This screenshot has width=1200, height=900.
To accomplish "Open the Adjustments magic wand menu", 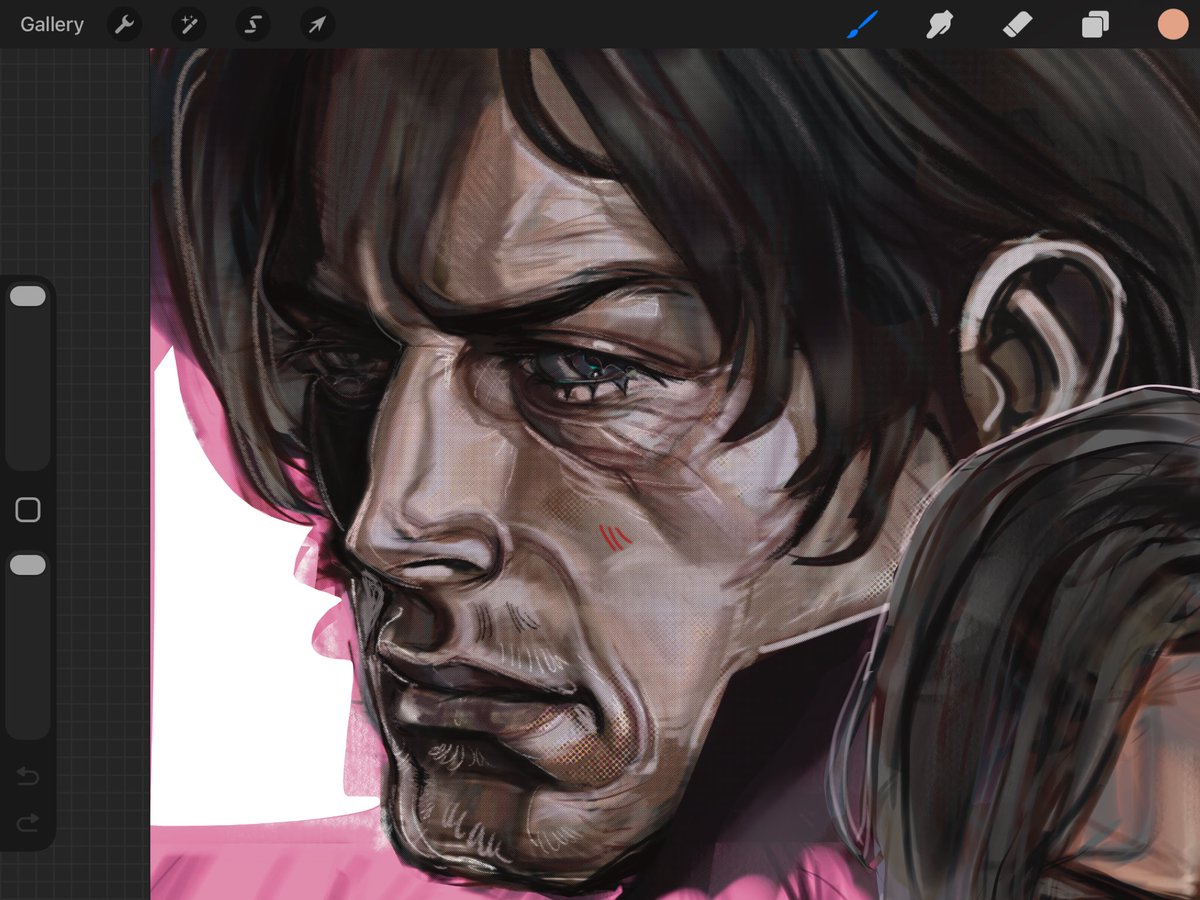I will tap(188, 25).
